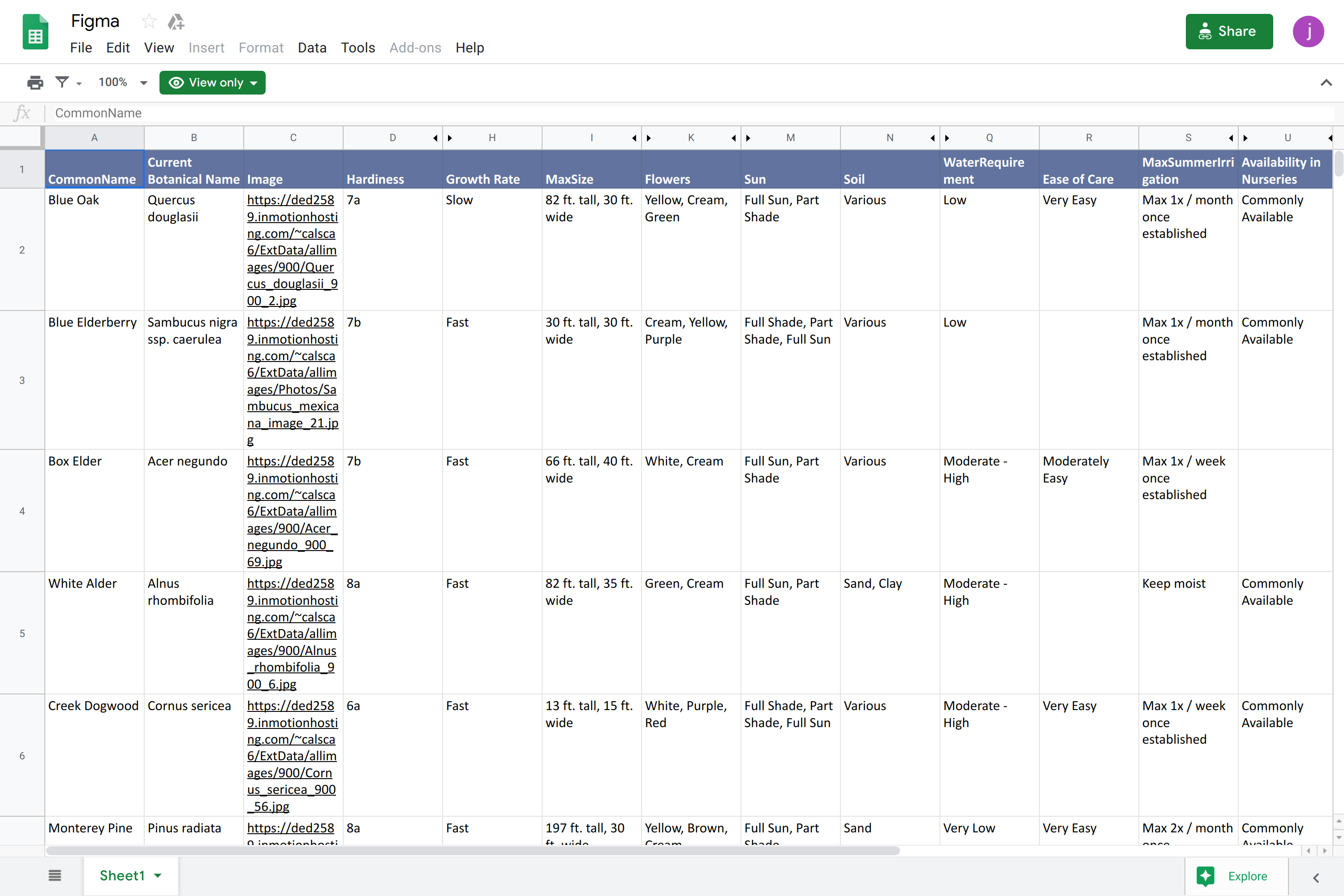
Task: Open the Blue Oak image link
Action: coord(292,250)
